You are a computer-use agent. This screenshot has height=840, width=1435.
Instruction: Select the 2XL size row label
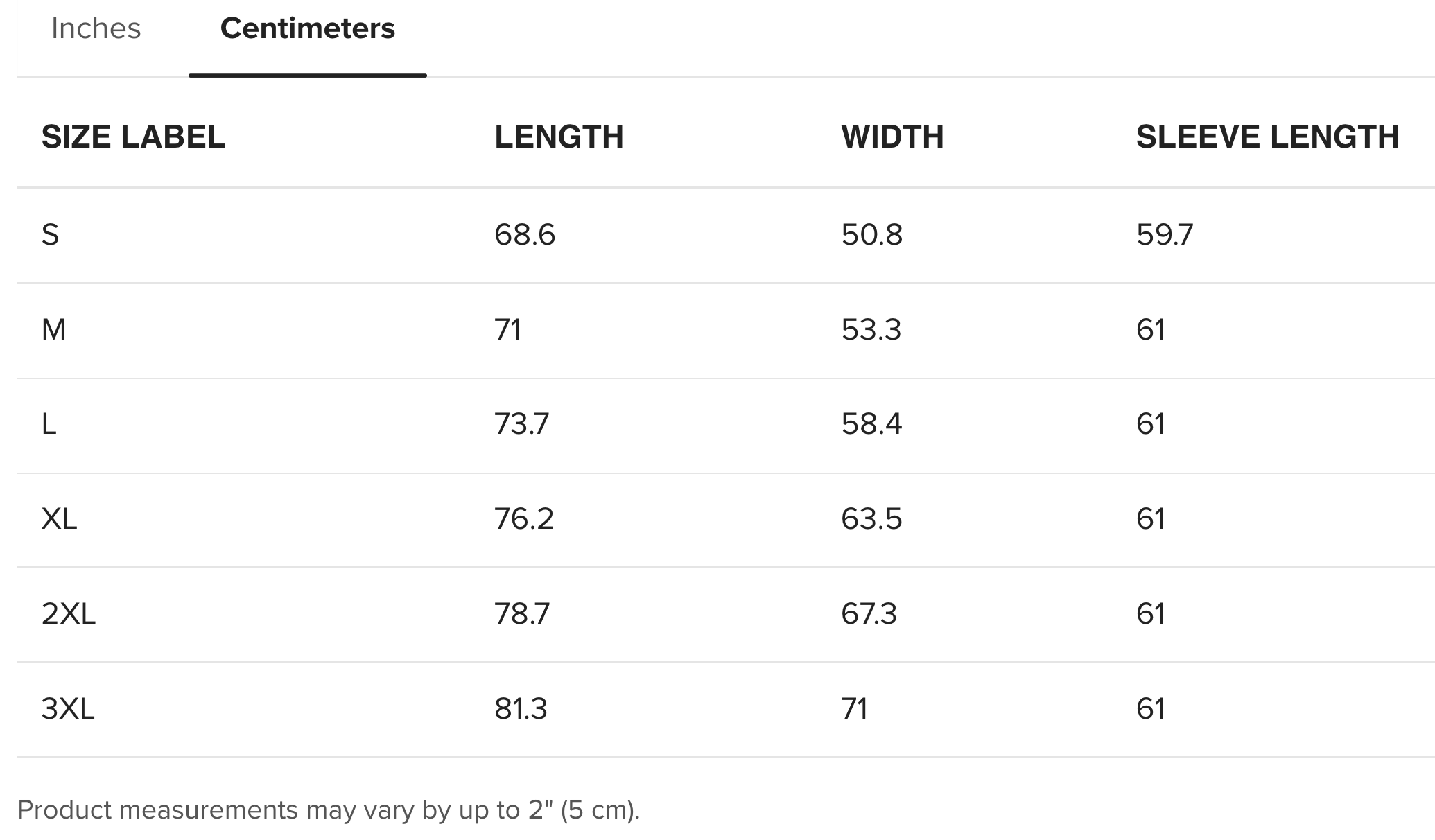click(x=69, y=613)
